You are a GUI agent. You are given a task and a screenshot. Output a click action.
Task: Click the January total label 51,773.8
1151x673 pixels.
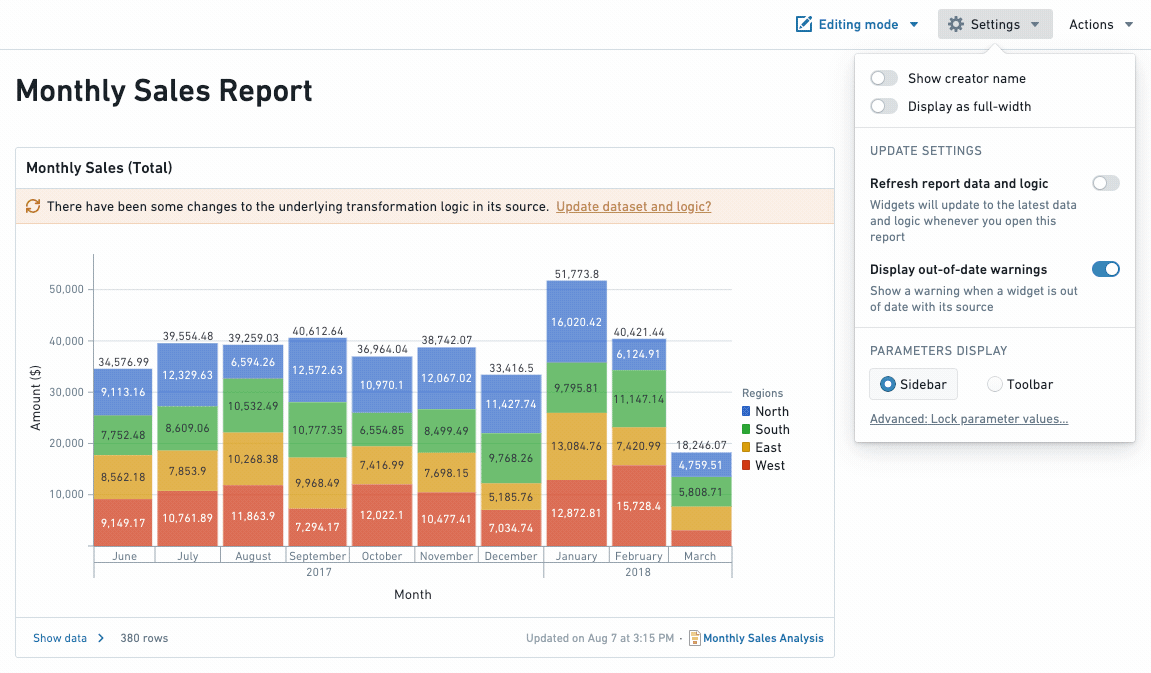pyautogui.click(x=576, y=274)
